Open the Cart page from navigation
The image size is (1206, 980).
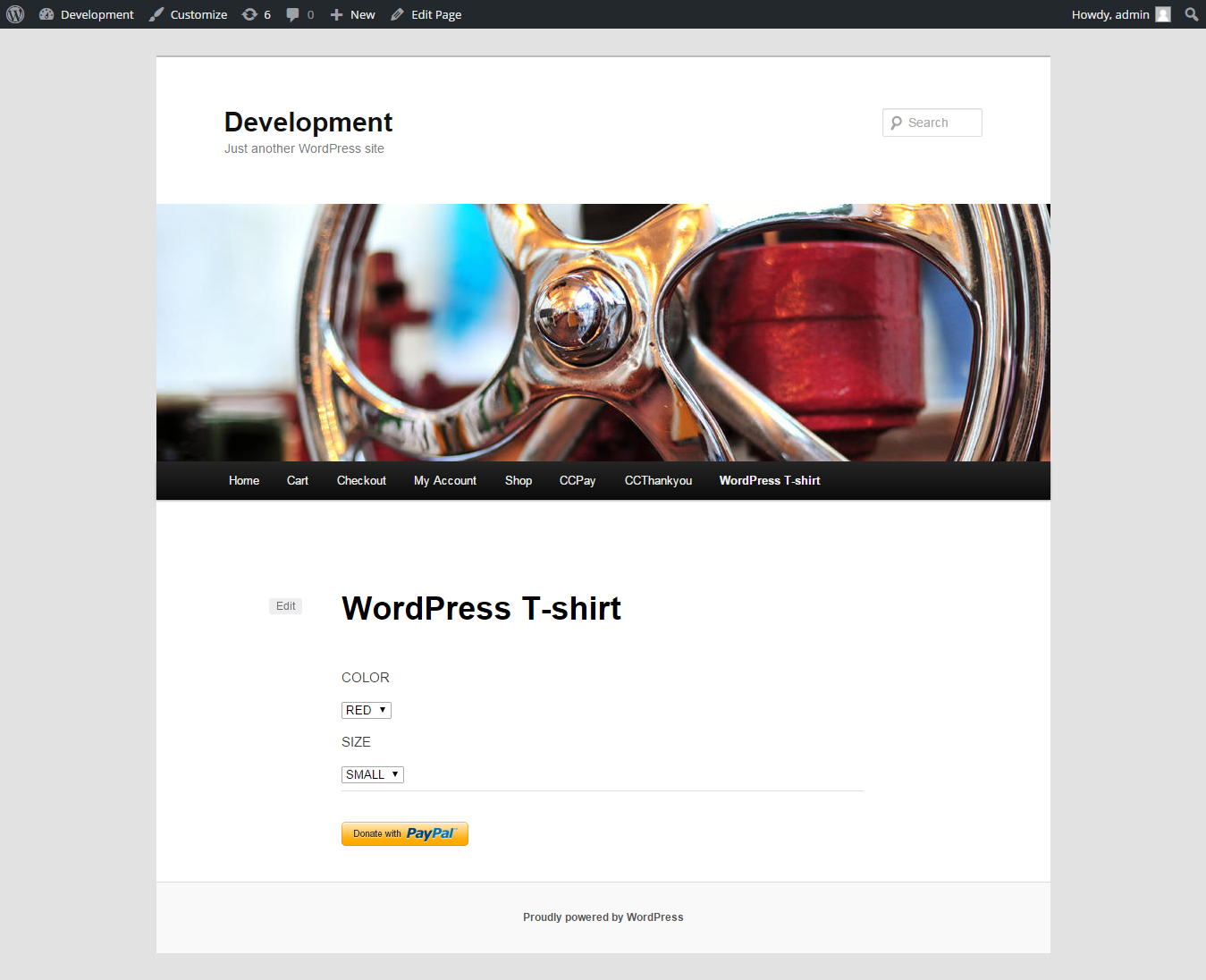point(298,480)
